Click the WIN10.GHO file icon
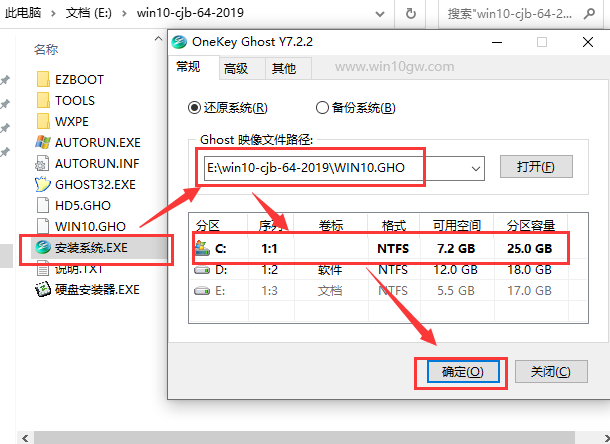This screenshot has height=444, width=610. [42, 226]
